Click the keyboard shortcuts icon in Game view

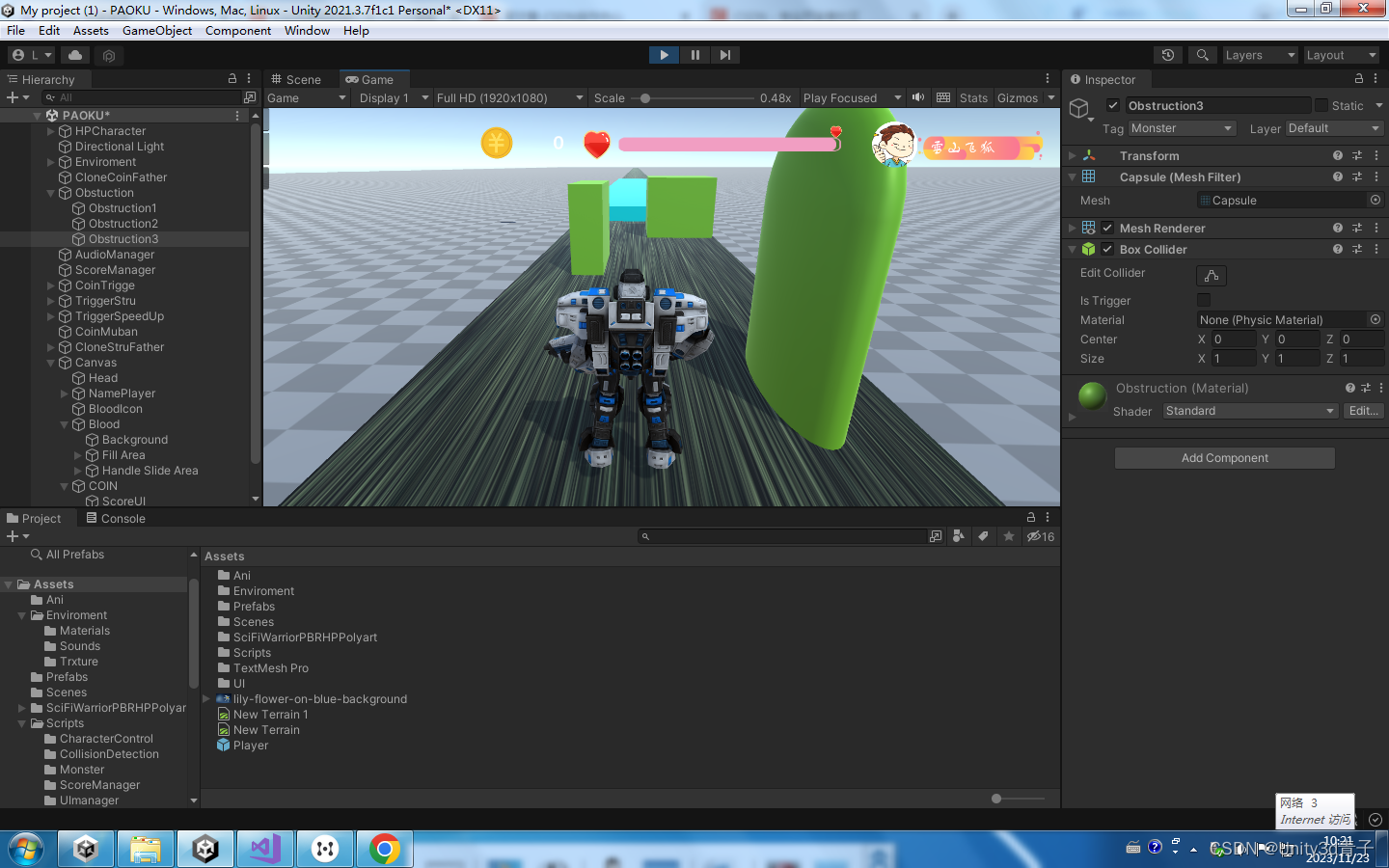click(943, 97)
